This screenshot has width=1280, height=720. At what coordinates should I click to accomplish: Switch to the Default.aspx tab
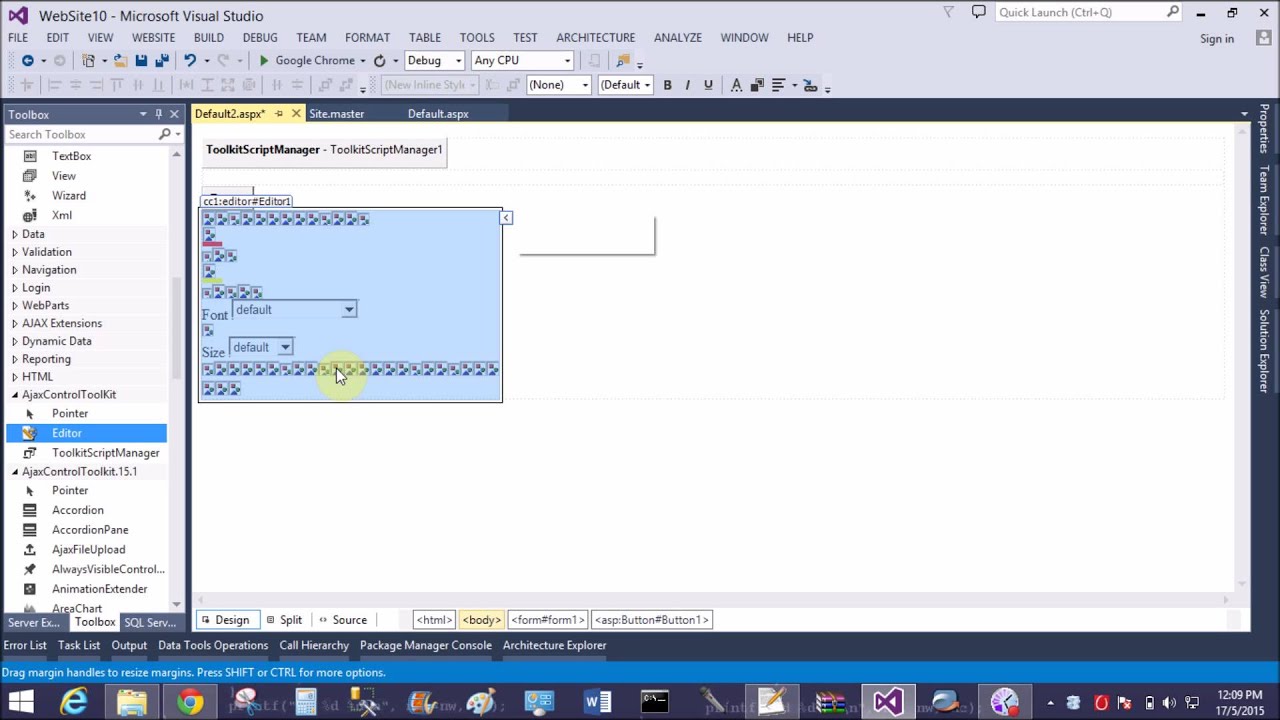pyautogui.click(x=438, y=114)
